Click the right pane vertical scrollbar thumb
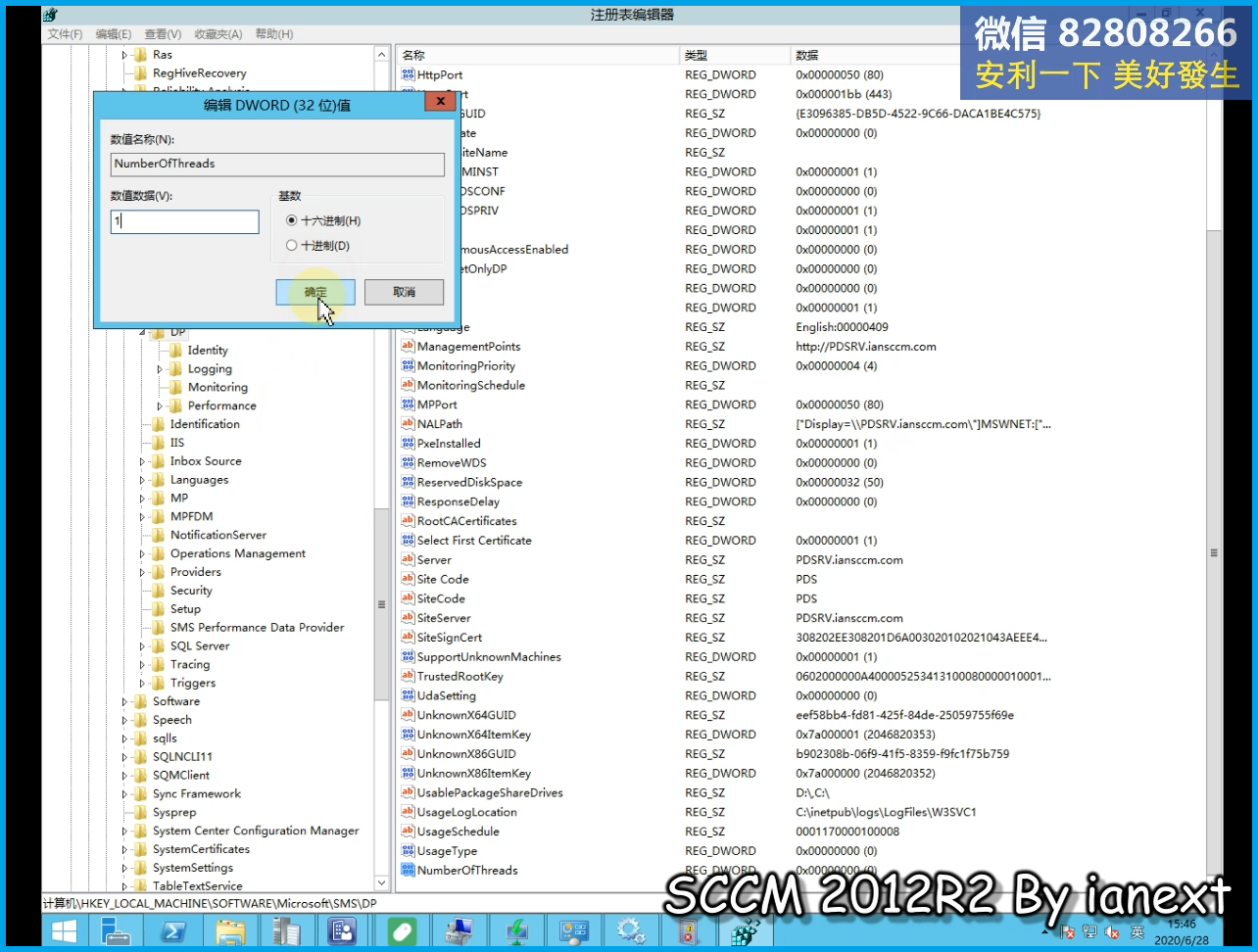This screenshot has width=1258, height=952. pos(1214,553)
